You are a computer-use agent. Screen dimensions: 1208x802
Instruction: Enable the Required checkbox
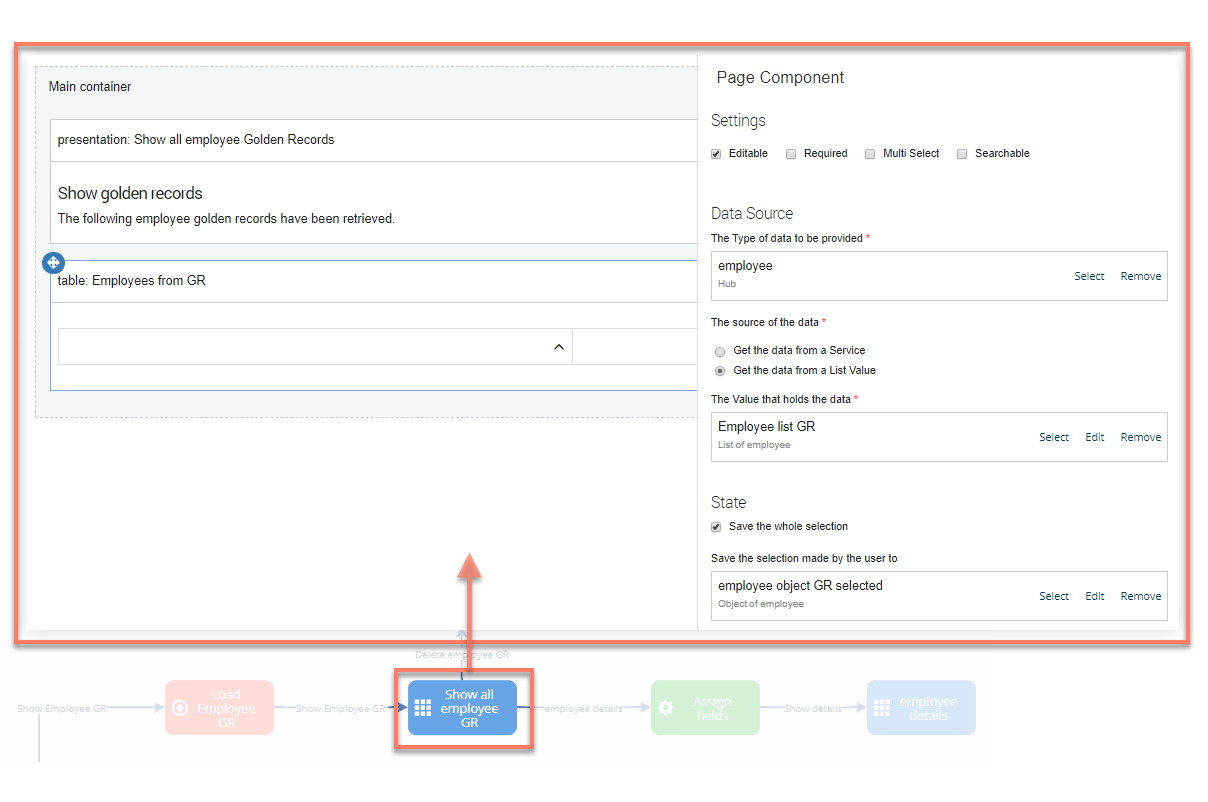tap(791, 154)
